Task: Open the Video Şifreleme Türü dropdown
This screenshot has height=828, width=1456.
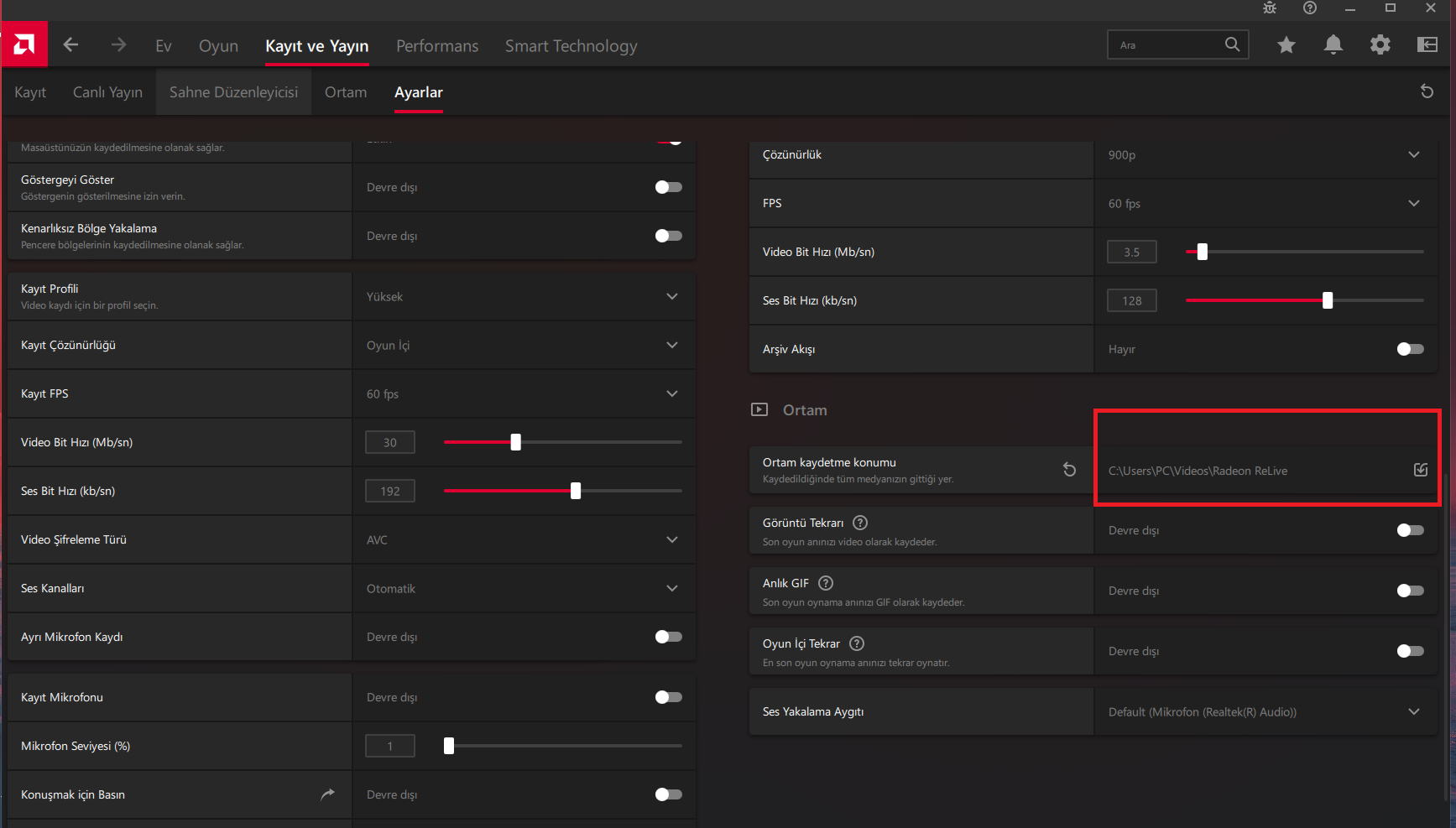Action: click(671, 540)
